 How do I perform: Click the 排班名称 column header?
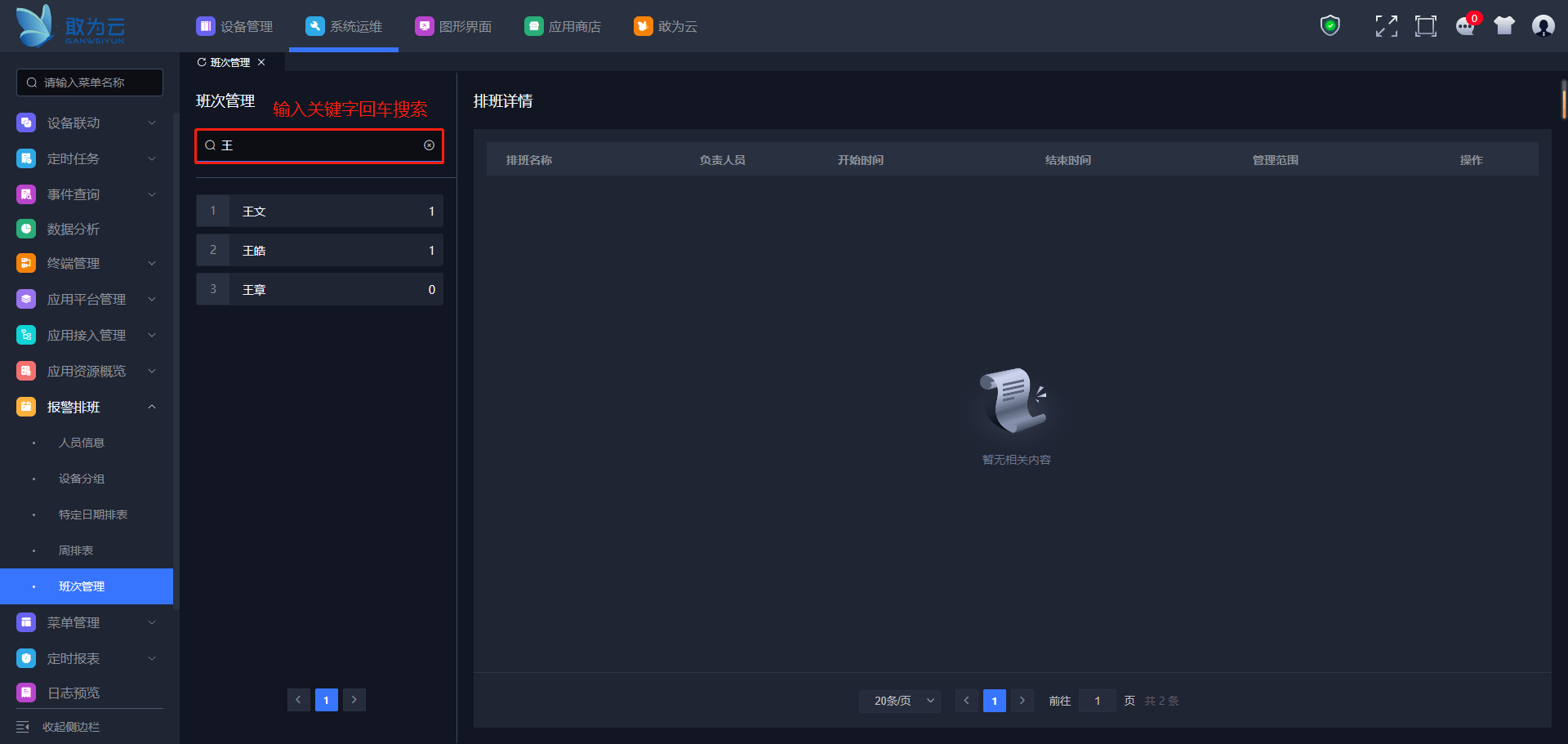(x=529, y=160)
